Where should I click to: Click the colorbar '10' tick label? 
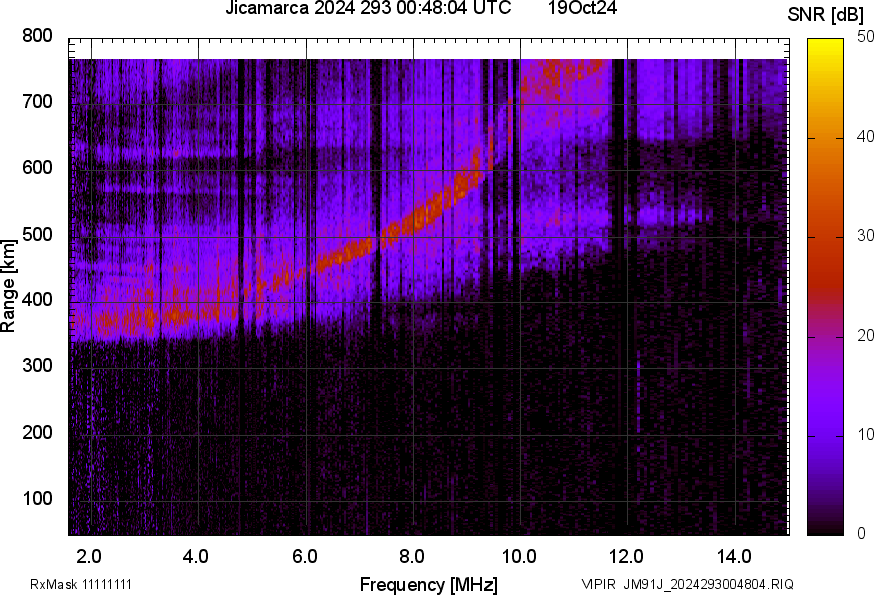click(x=865, y=434)
